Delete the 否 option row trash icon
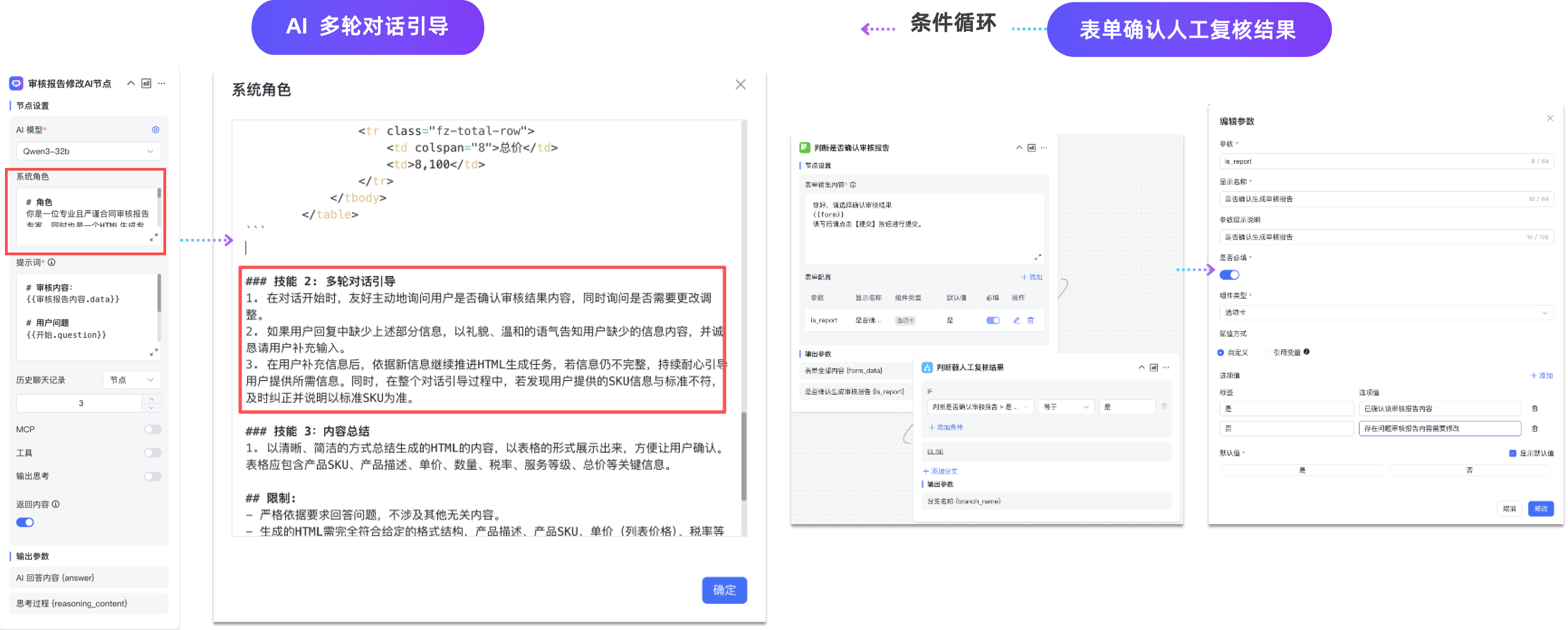 [x=1534, y=429]
